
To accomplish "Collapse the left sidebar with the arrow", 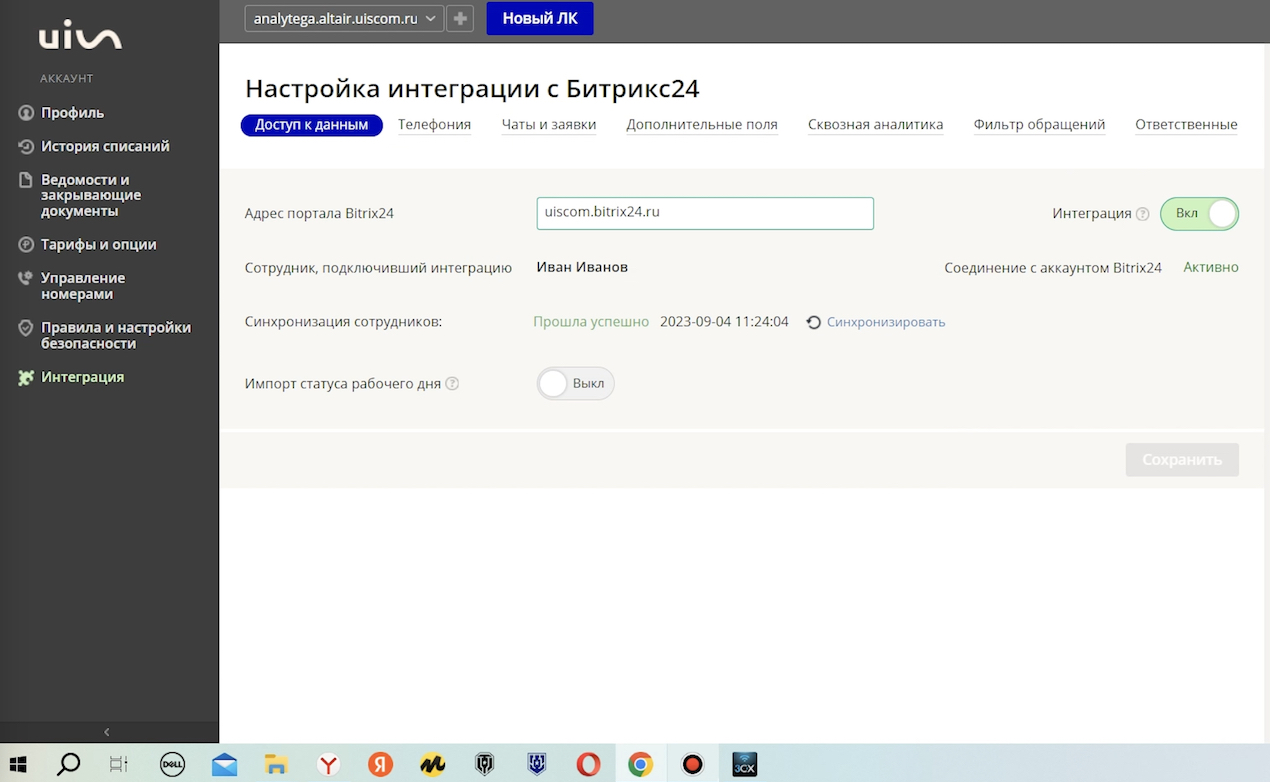I will coord(107,732).
